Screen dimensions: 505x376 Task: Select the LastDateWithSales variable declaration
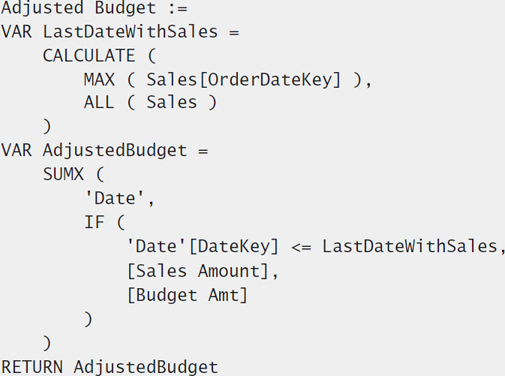click(x=120, y=32)
